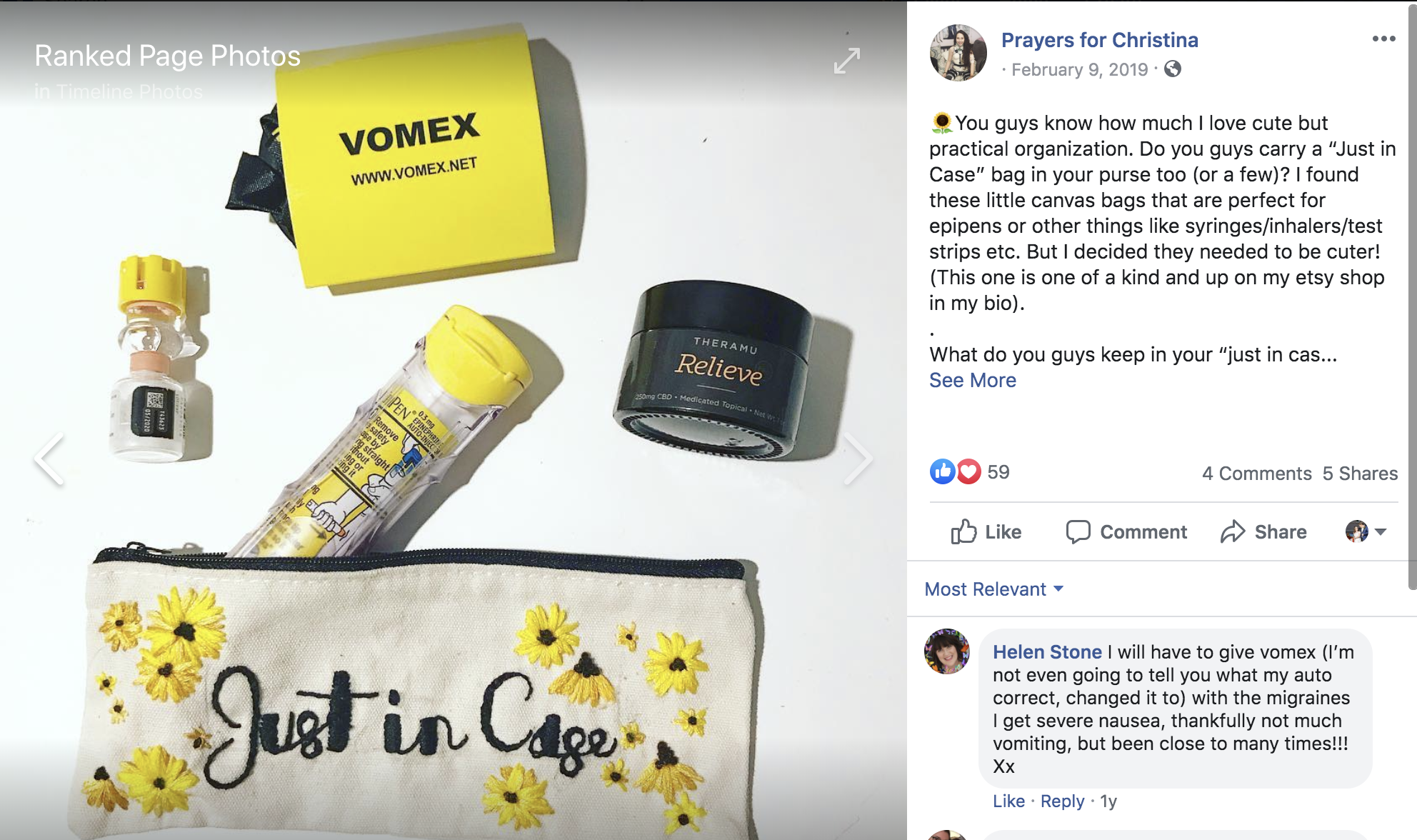This screenshot has height=840, width=1417.
Task: Go to the next photo arrow
Action: (857, 459)
